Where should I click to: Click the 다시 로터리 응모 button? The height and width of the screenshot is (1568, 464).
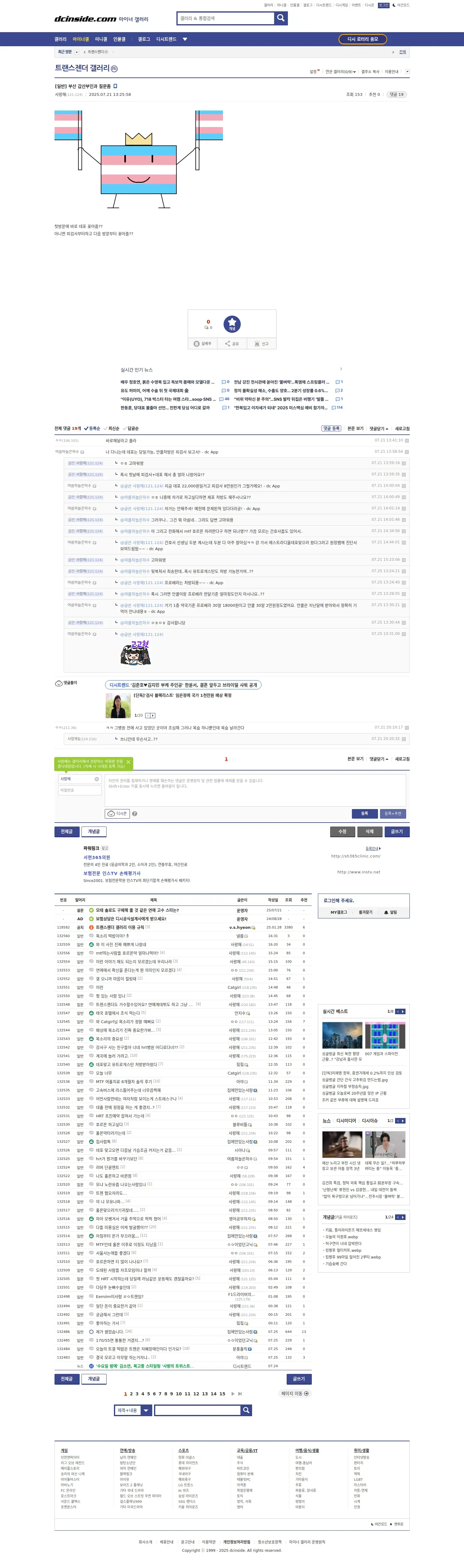point(363,39)
